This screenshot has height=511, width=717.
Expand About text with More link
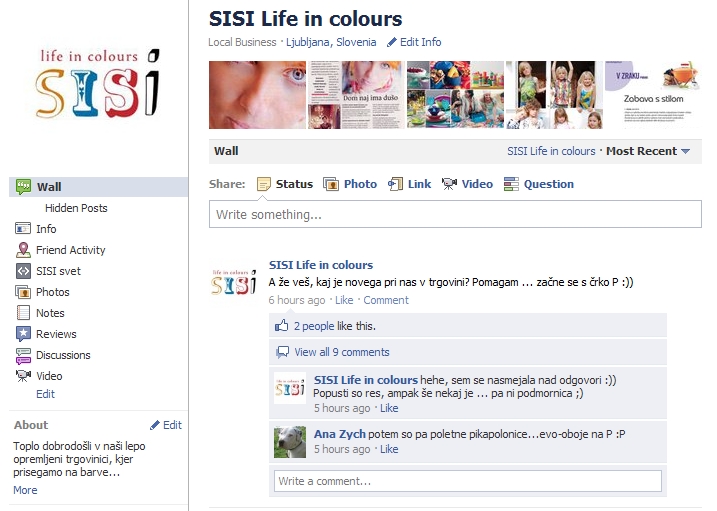pyautogui.click(x=25, y=490)
